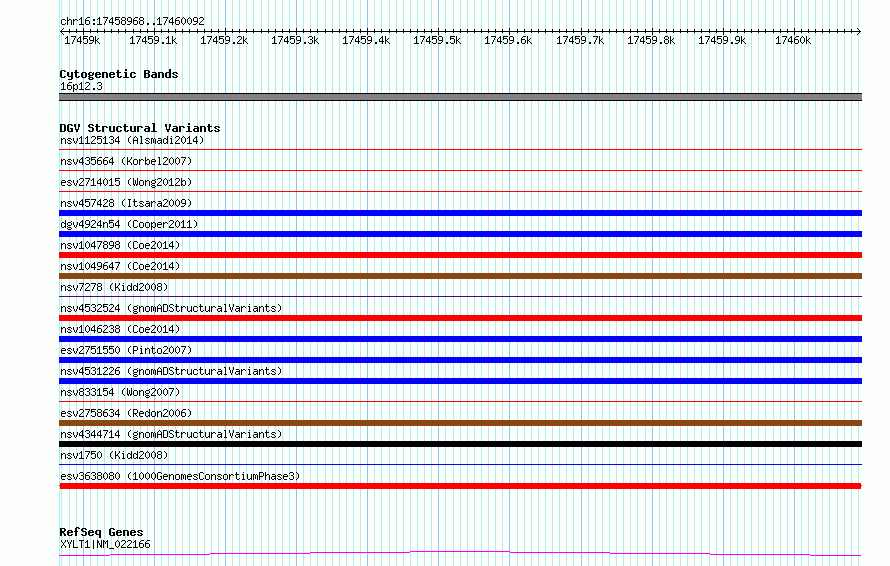Click the red bar under nsv1047898 (Coe2014)
Viewport: 890px width, 566px height.
coord(460,255)
